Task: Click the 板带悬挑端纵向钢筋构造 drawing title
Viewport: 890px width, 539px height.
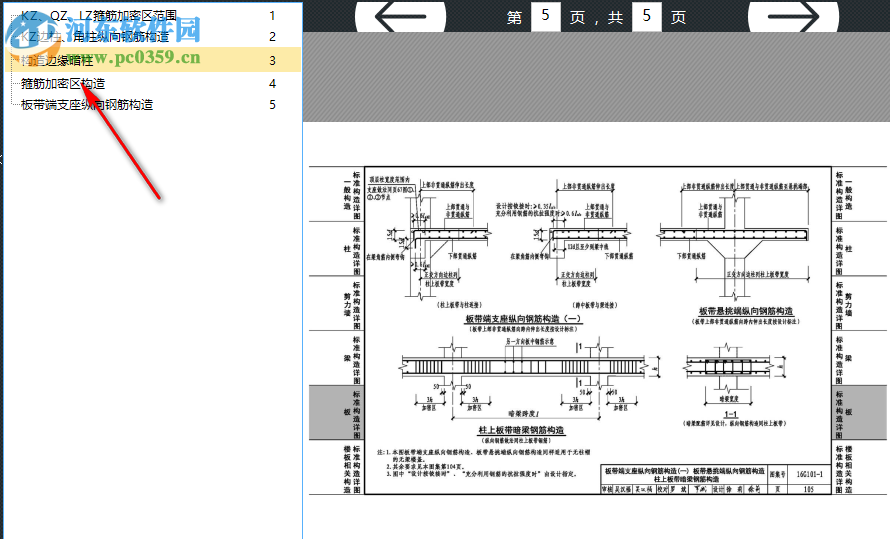Action: [746, 311]
